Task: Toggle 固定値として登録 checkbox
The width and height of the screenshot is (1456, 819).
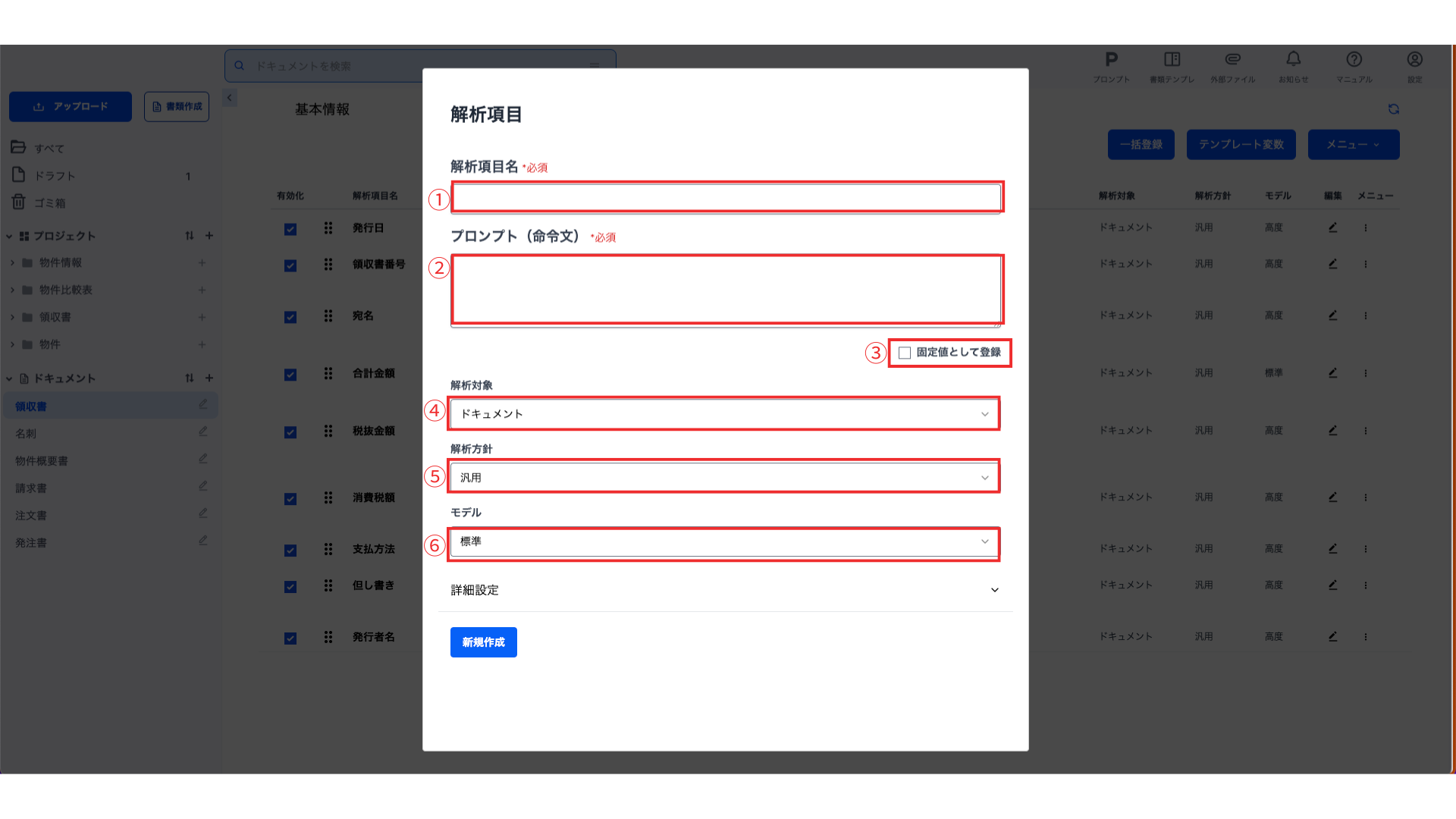Action: (x=905, y=353)
